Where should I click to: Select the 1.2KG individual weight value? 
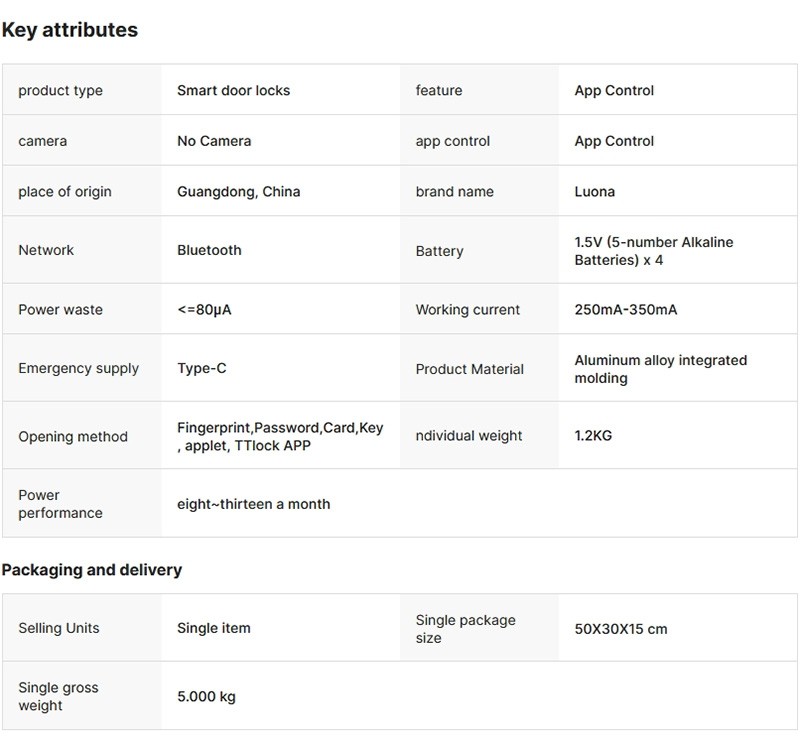(594, 436)
